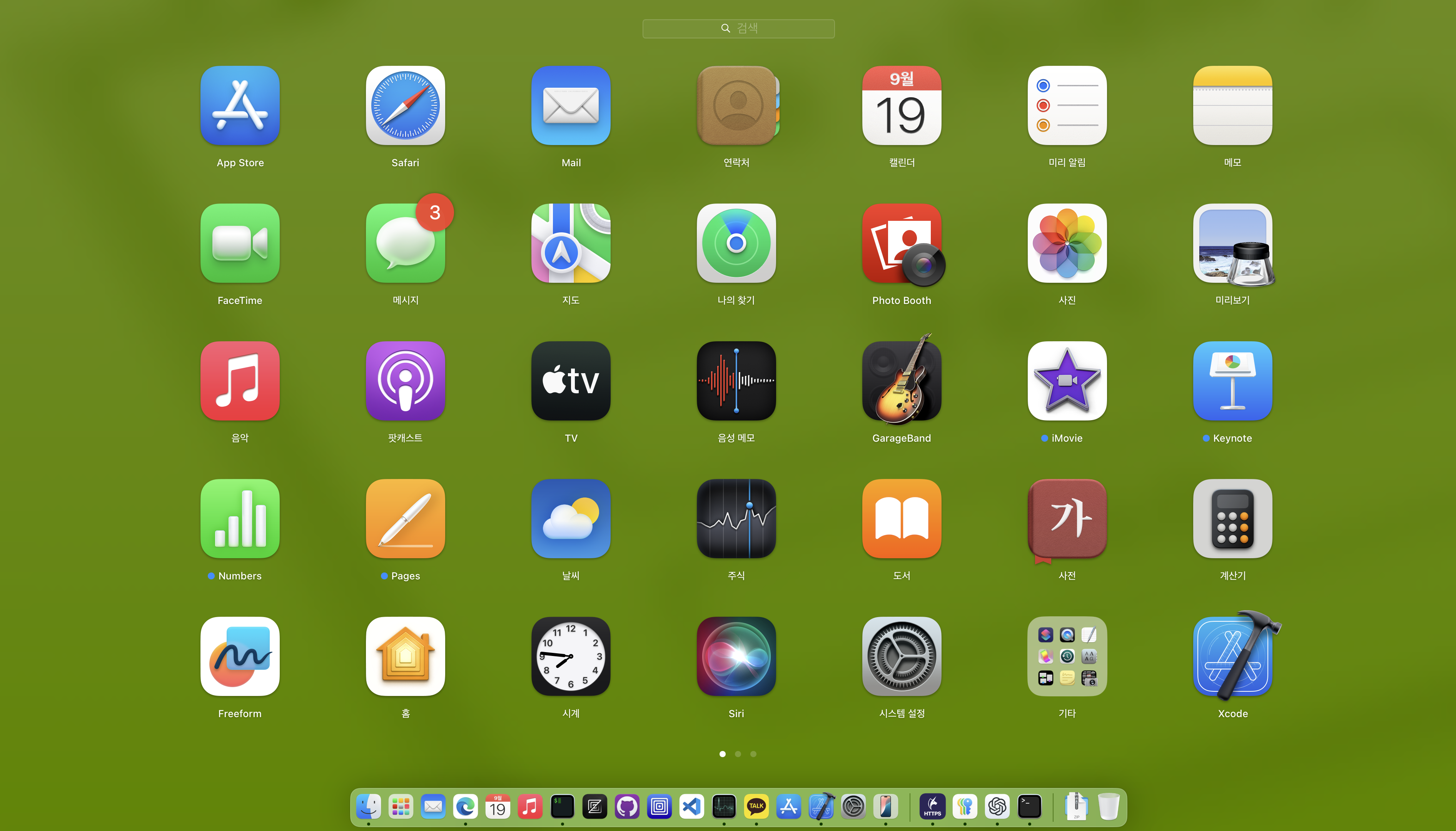The image size is (1456, 831).
Task: Click the 검색 search field
Action: click(738, 28)
